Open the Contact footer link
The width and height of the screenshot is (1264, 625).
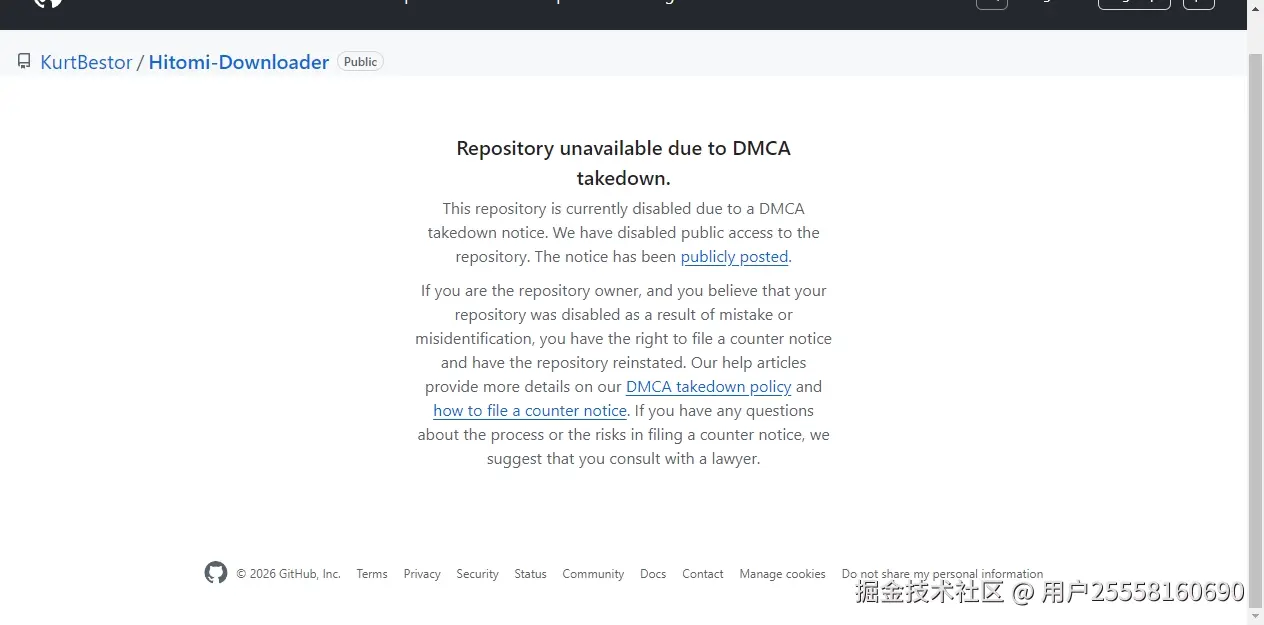pyautogui.click(x=703, y=574)
